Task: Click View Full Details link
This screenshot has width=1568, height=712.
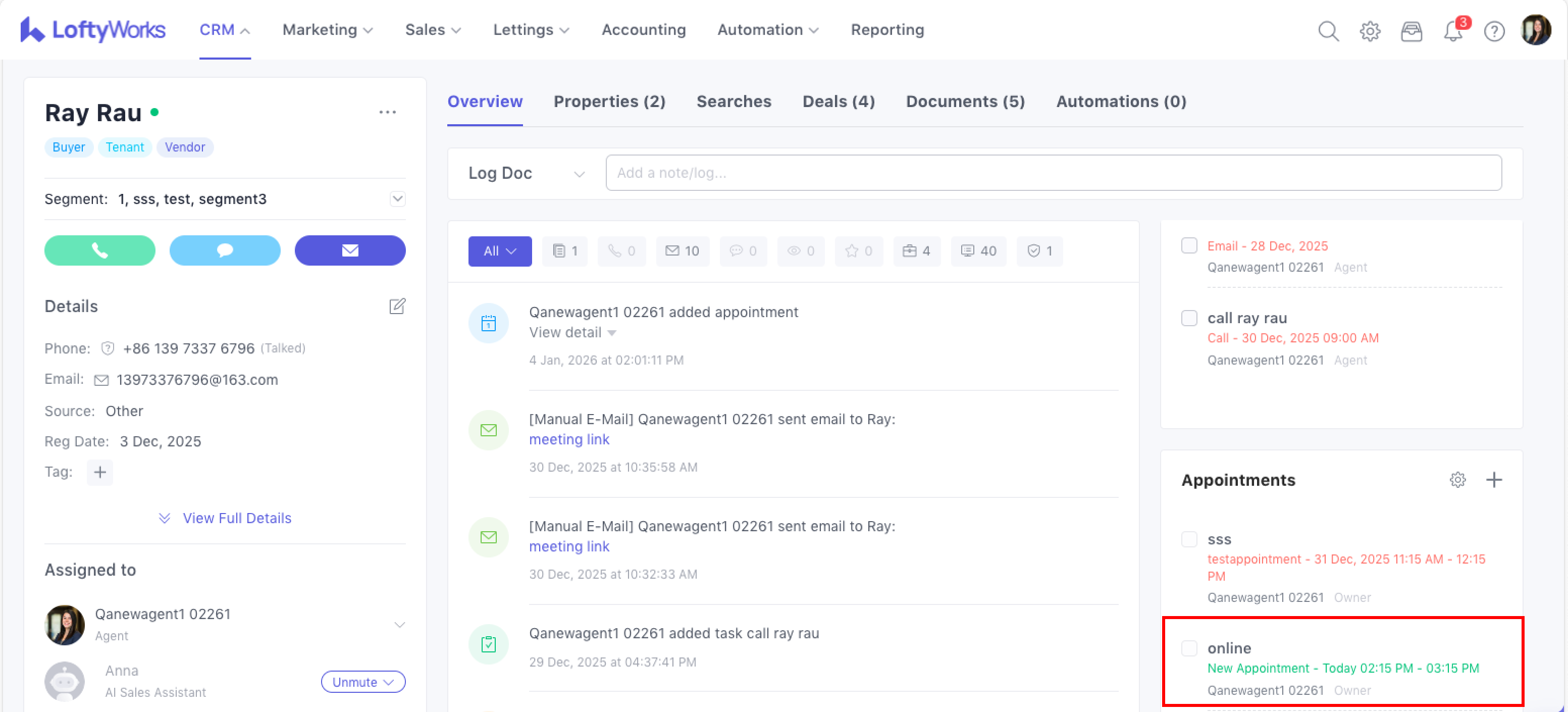Action: pos(236,518)
